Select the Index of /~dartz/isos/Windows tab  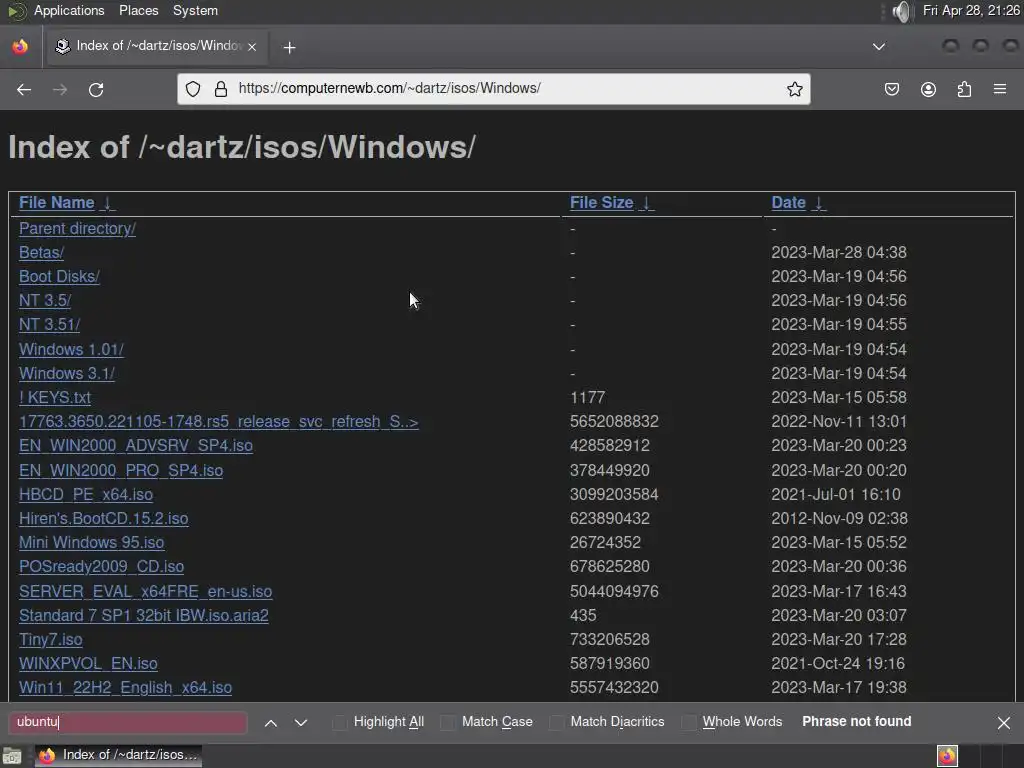(x=157, y=46)
